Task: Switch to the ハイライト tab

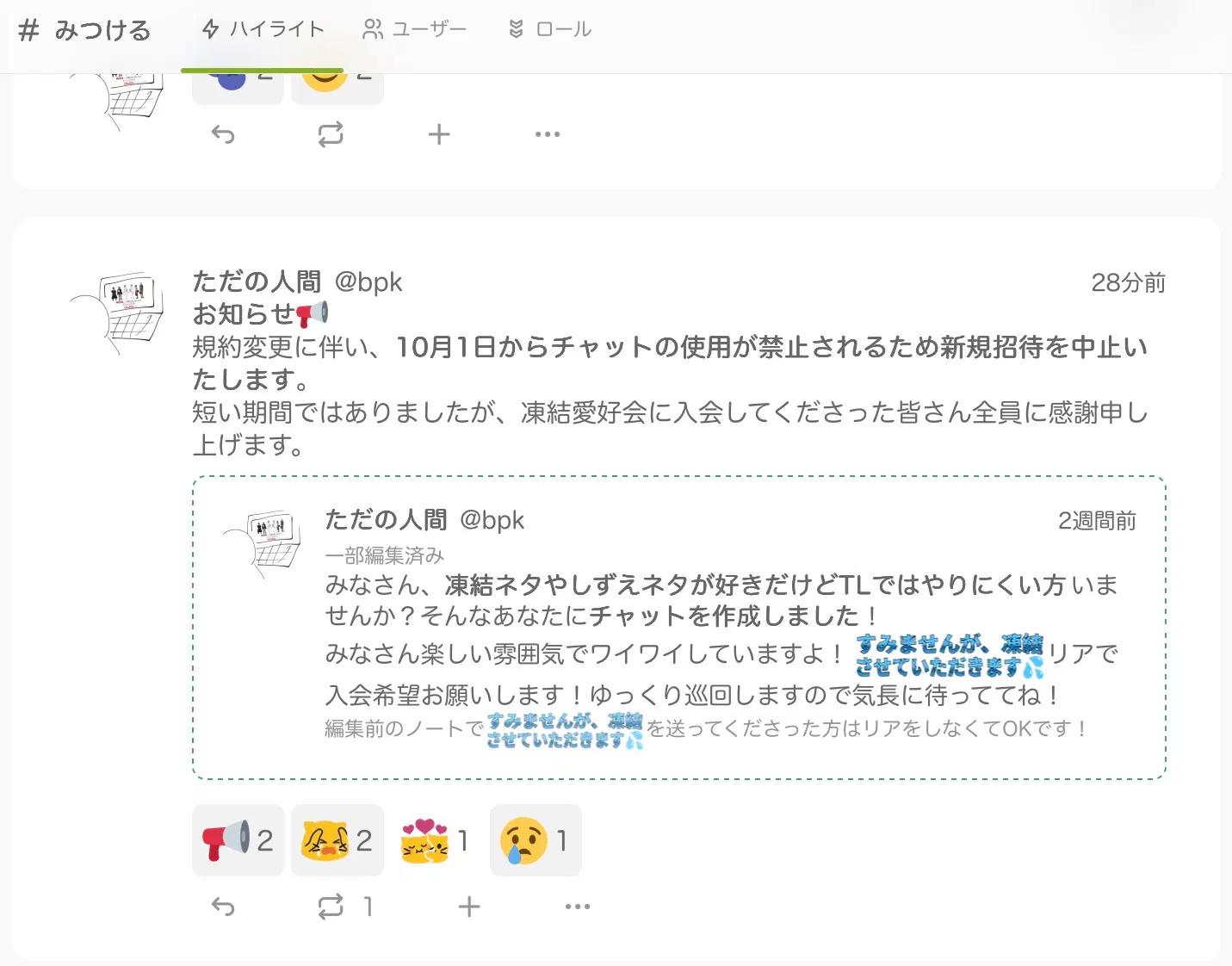Action: point(263,29)
